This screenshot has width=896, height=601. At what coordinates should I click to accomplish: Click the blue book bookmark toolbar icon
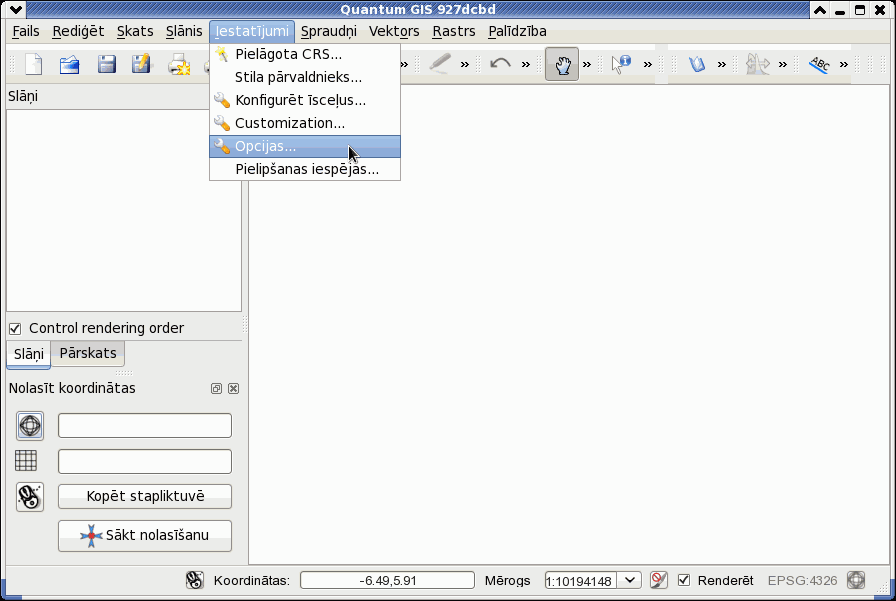pos(697,64)
